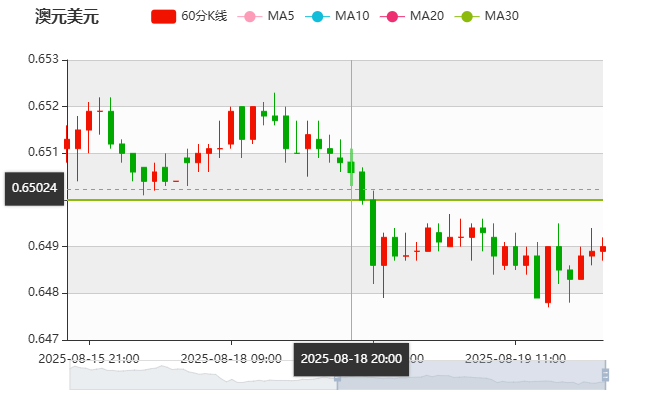Click the 澳元美元 chart title

tap(67, 17)
